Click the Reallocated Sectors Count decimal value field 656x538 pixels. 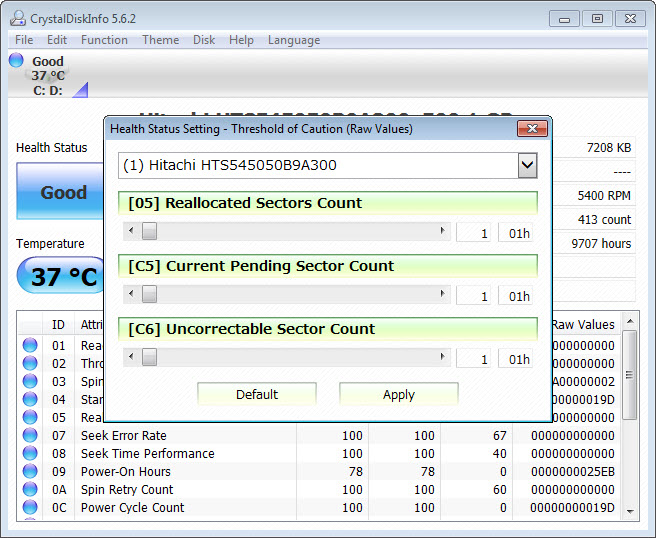(474, 233)
